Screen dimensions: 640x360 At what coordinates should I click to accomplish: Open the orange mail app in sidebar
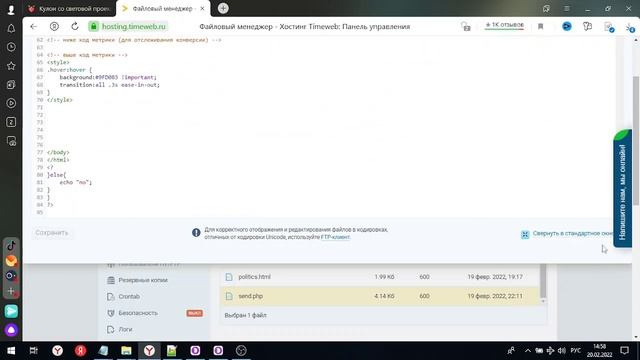click(x=11, y=260)
